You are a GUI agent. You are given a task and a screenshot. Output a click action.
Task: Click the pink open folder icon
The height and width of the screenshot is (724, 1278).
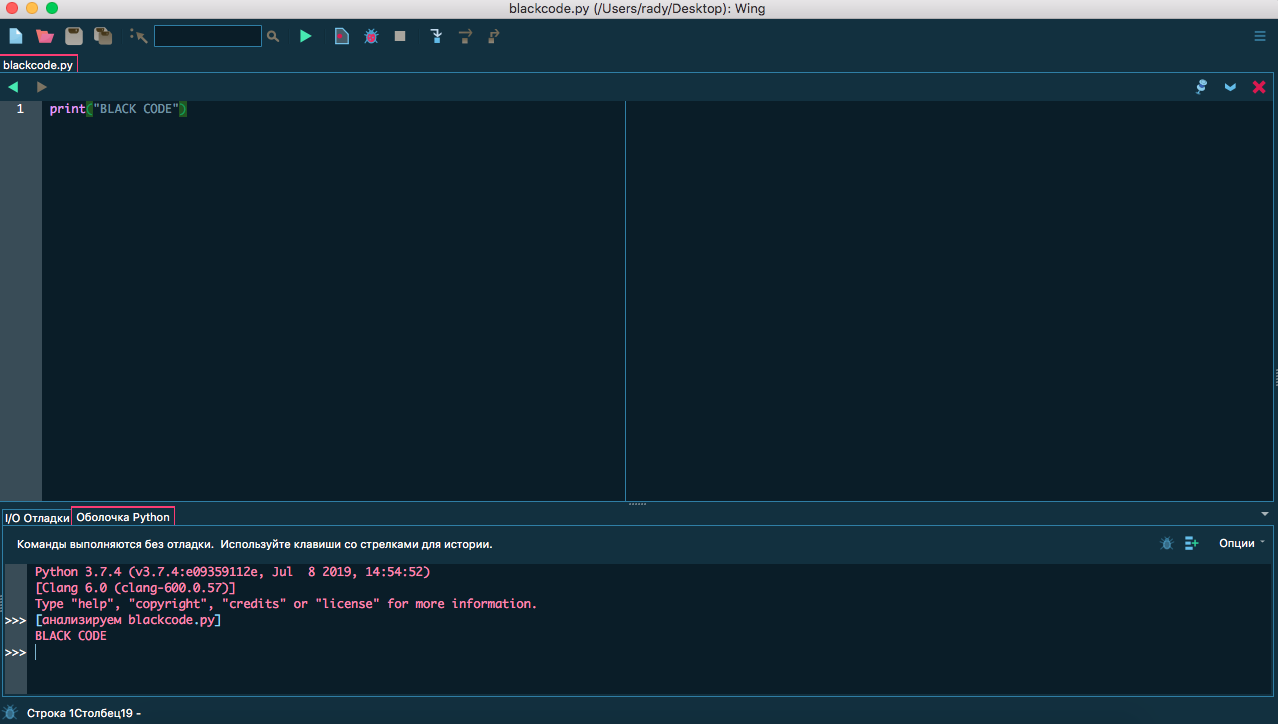pyautogui.click(x=45, y=36)
